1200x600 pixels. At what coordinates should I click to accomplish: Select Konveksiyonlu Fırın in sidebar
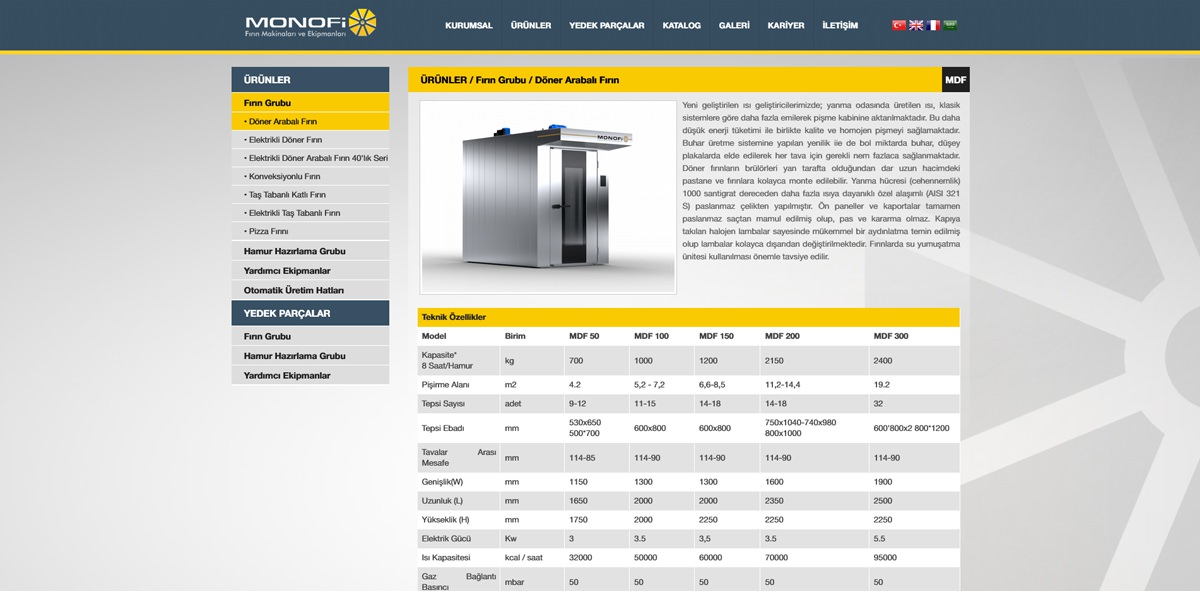tap(310, 176)
